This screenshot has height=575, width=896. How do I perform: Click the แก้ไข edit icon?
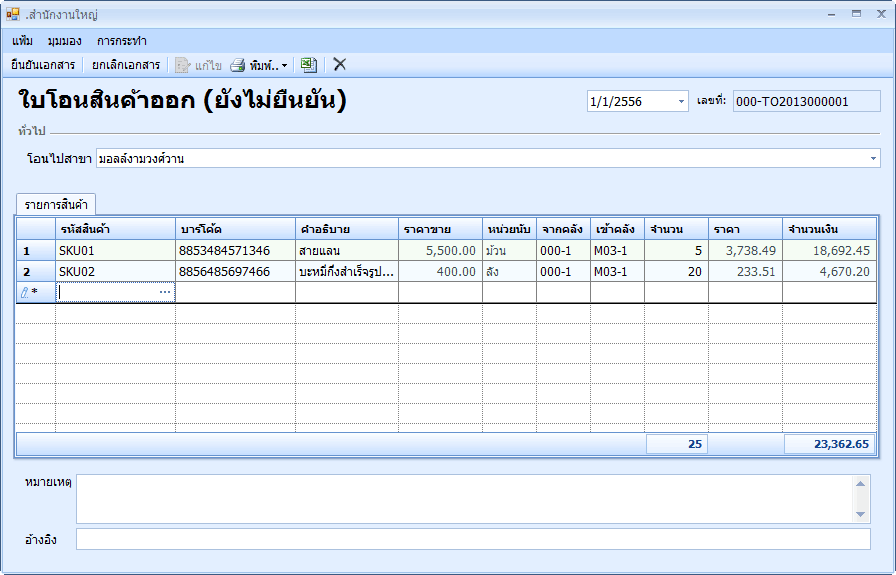coord(182,65)
